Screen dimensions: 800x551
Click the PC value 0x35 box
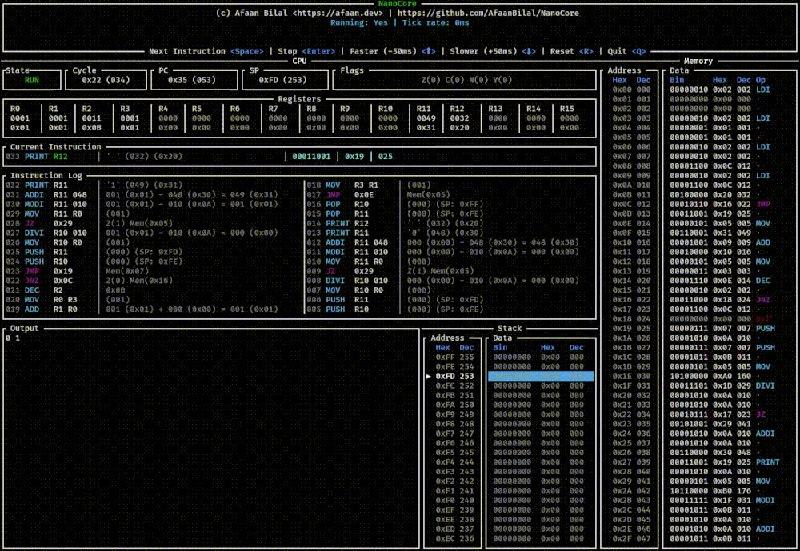[182, 80]
